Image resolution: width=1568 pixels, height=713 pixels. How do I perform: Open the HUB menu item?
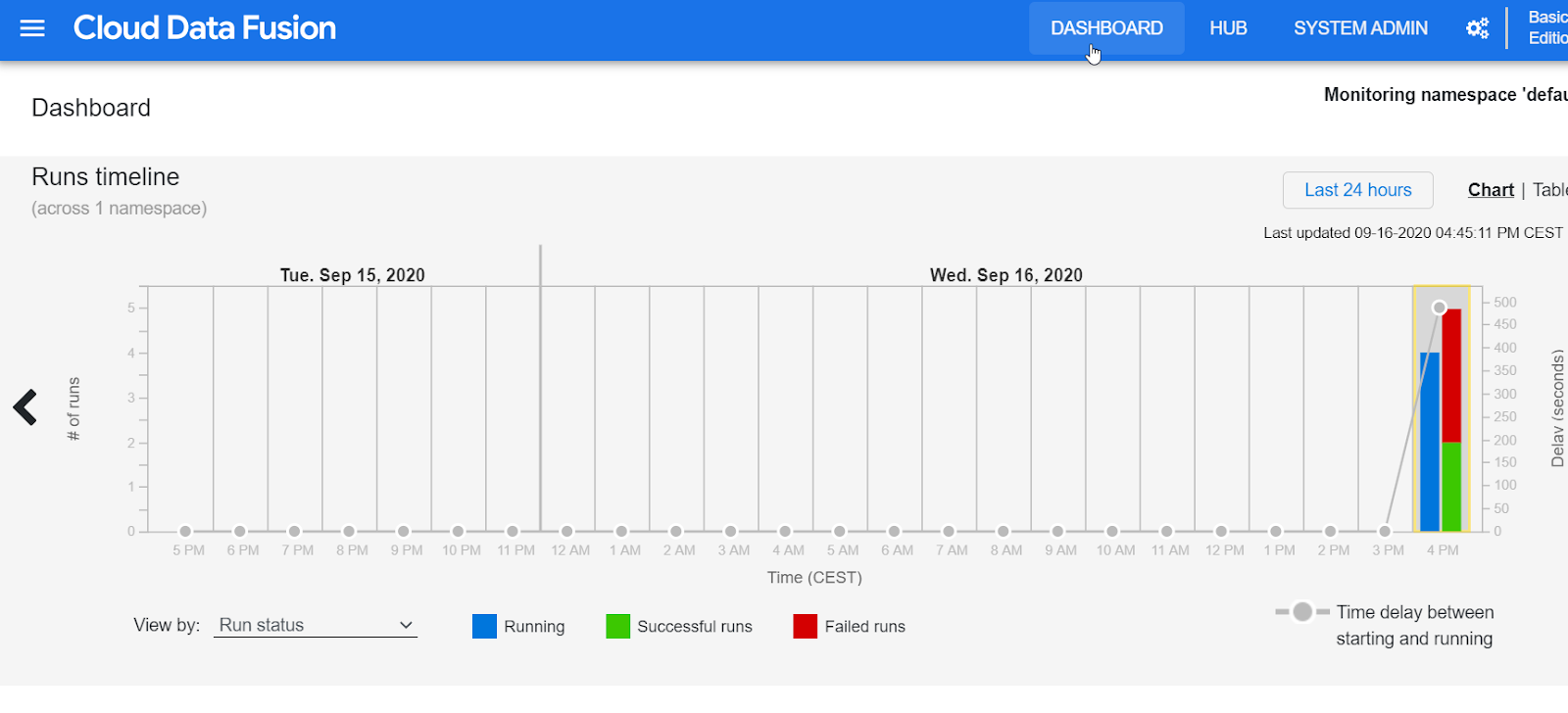pyautogui.click(x=1228, y=28)
